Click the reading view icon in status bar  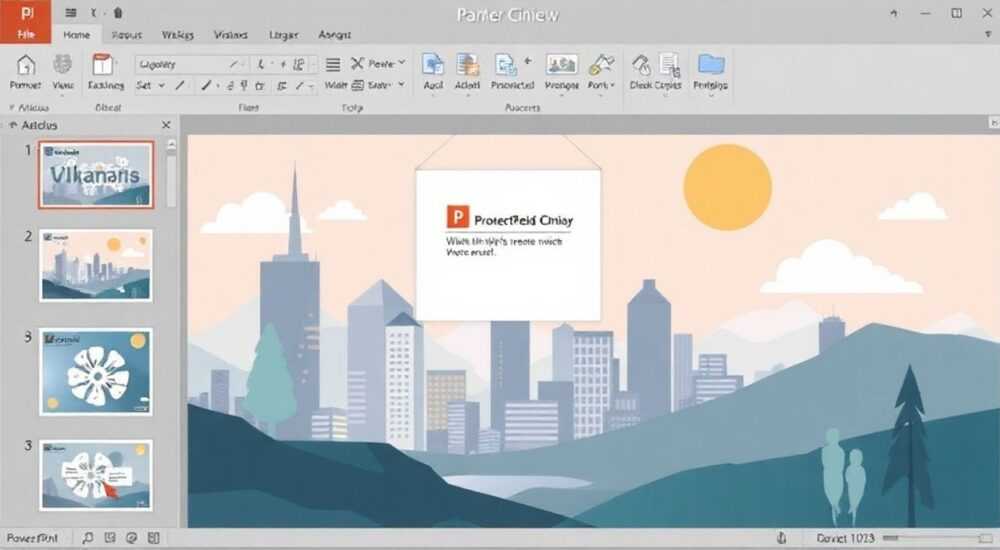[x=154, y=539]
